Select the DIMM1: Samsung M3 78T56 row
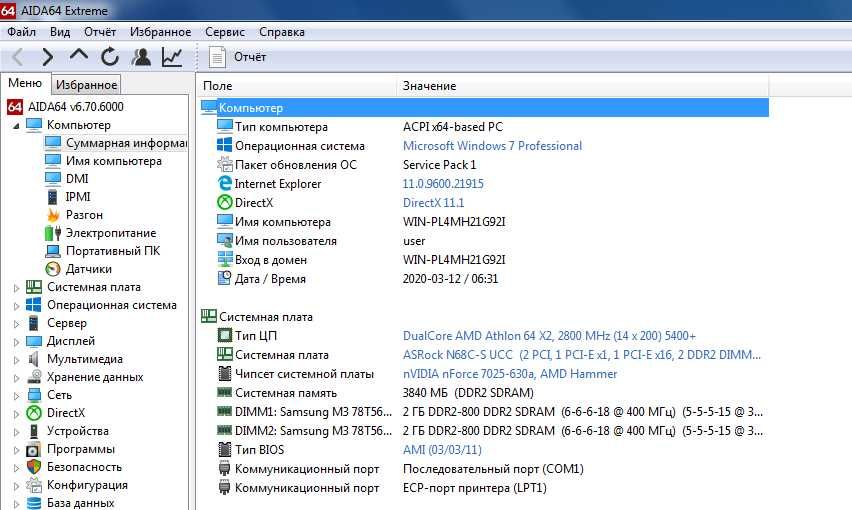This screenshot has height=510, width=852. (484, 412)
